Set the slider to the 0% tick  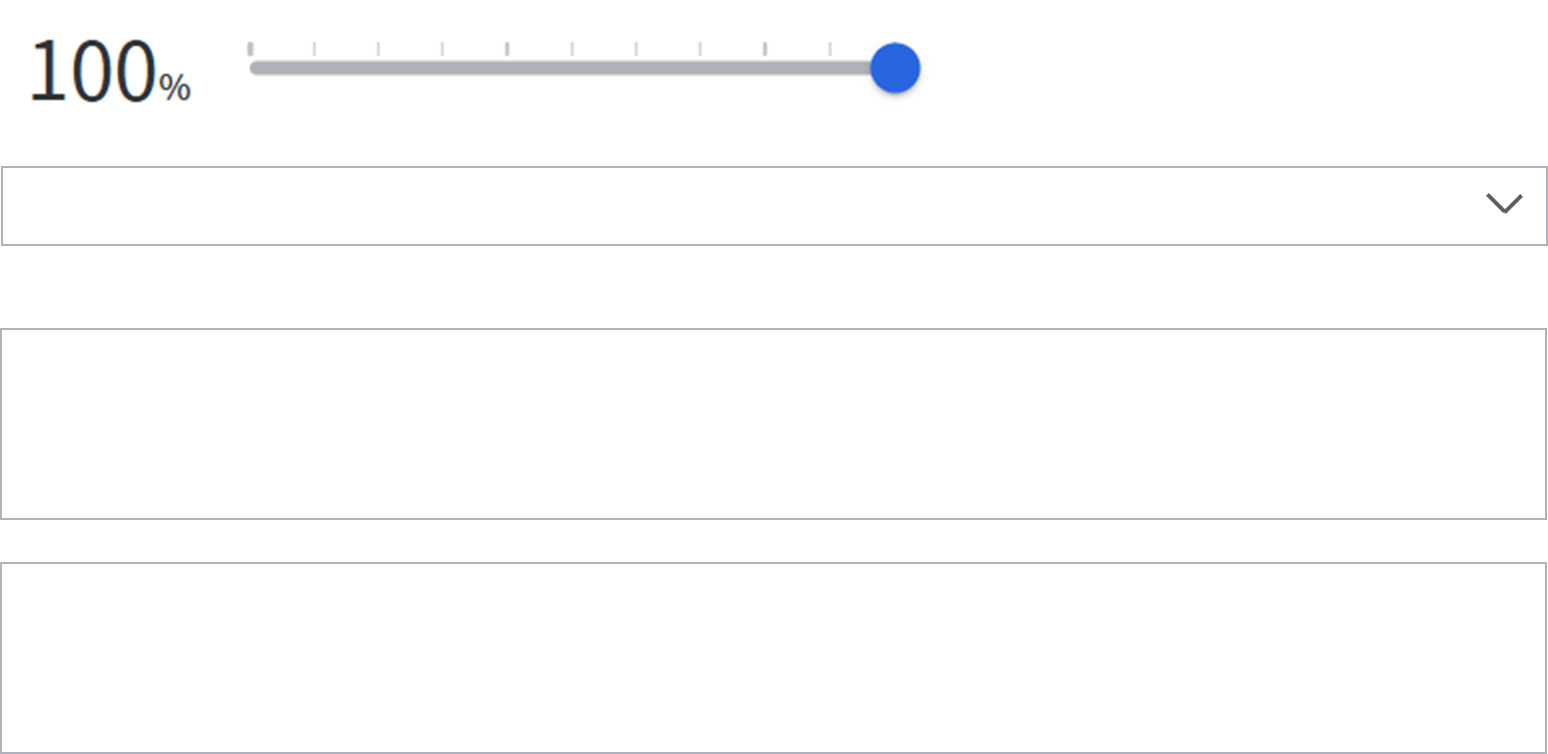251,68
